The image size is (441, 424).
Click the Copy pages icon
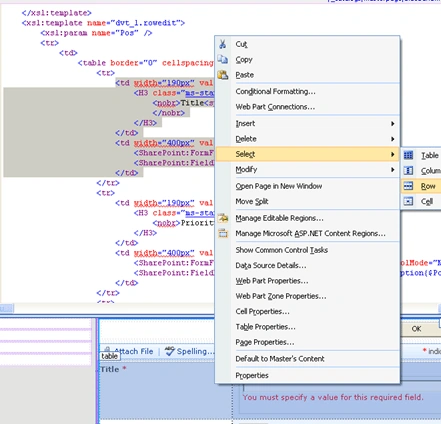pyautogui.click(x=223, y=59)
